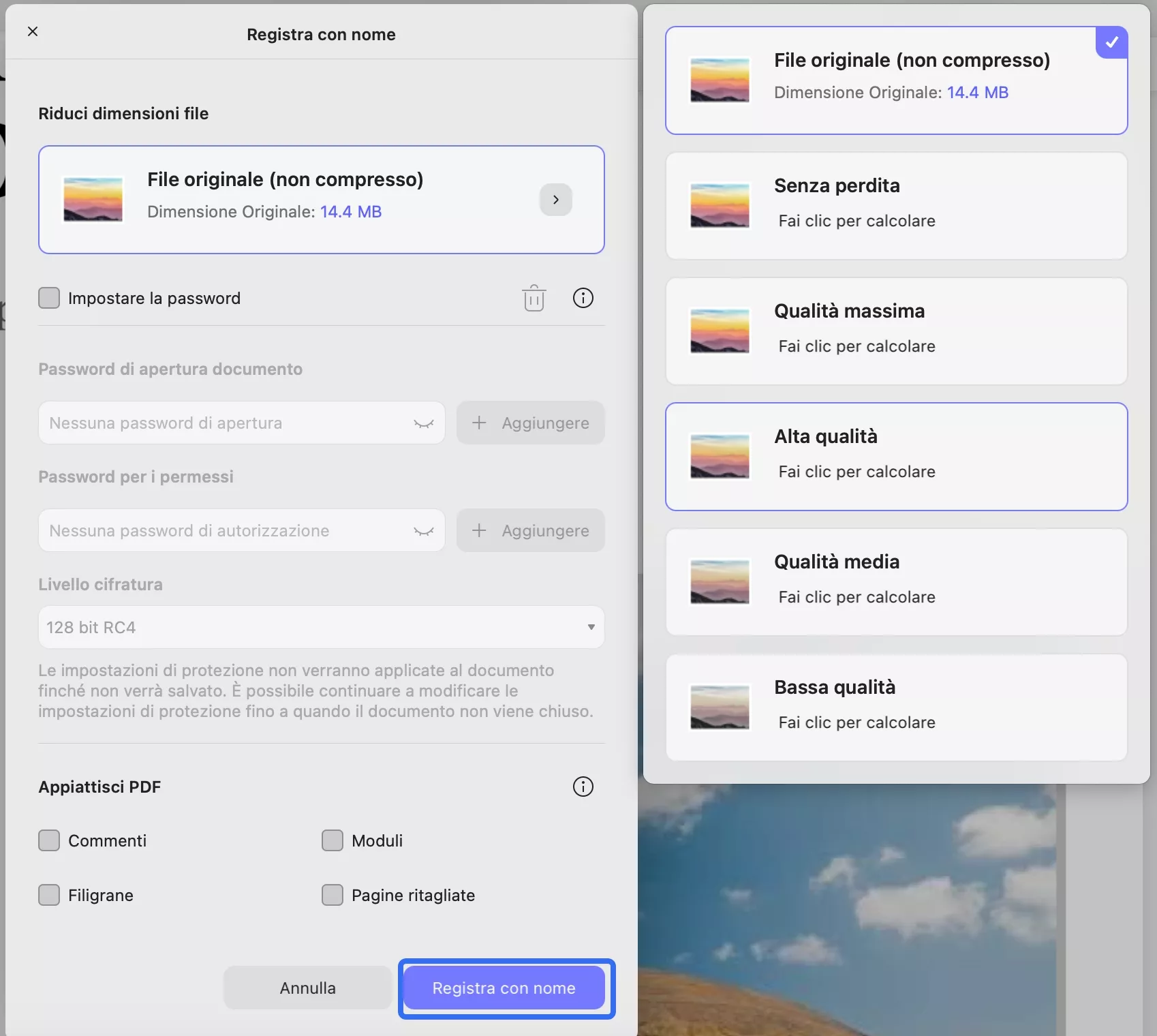Click the File originale card in left dialog
This screenshot has width=1157, height=1036.
tap(322, 200)
